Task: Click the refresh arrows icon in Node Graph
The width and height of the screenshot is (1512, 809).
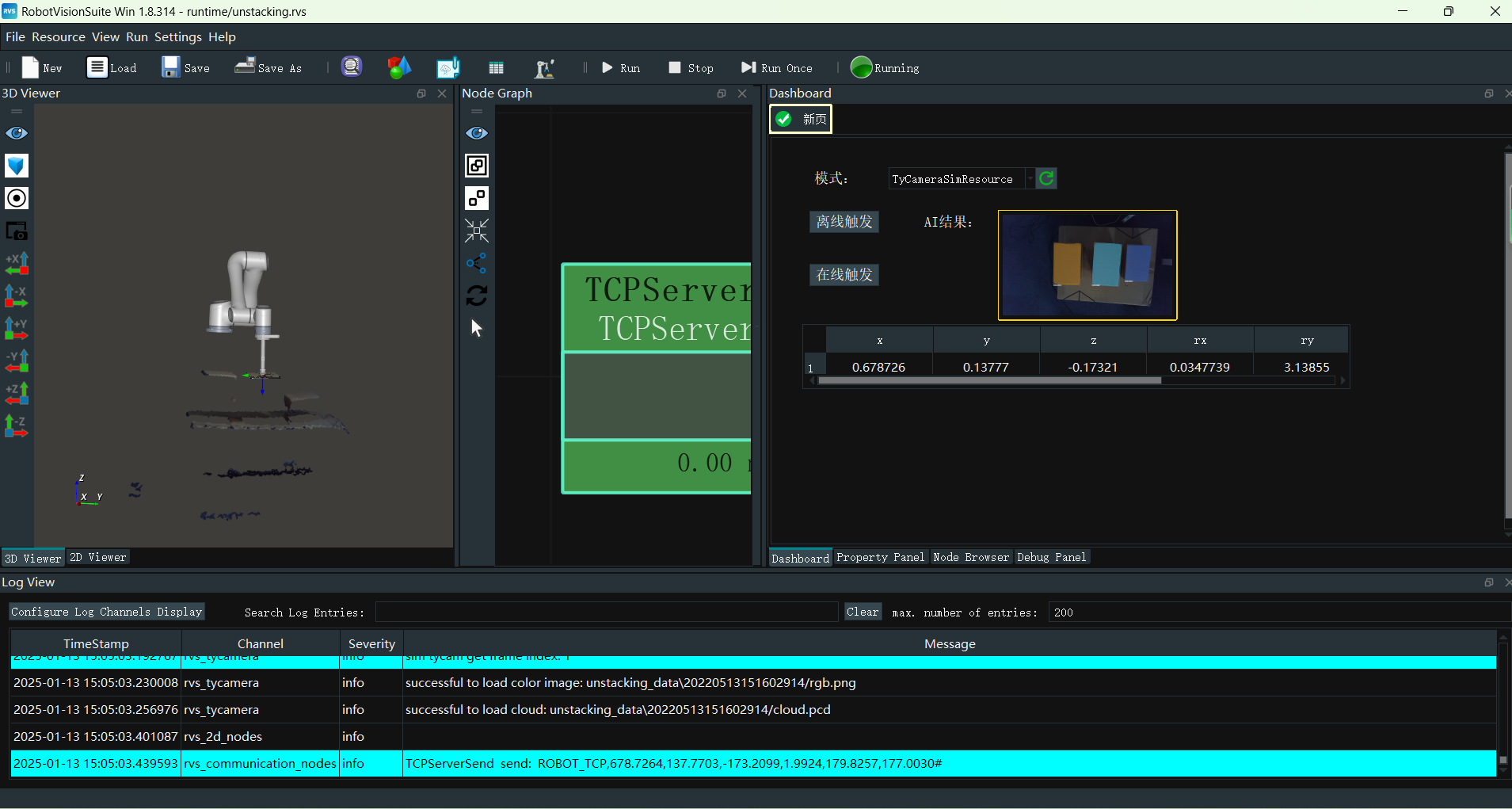Action: click(x=477, y=296)
